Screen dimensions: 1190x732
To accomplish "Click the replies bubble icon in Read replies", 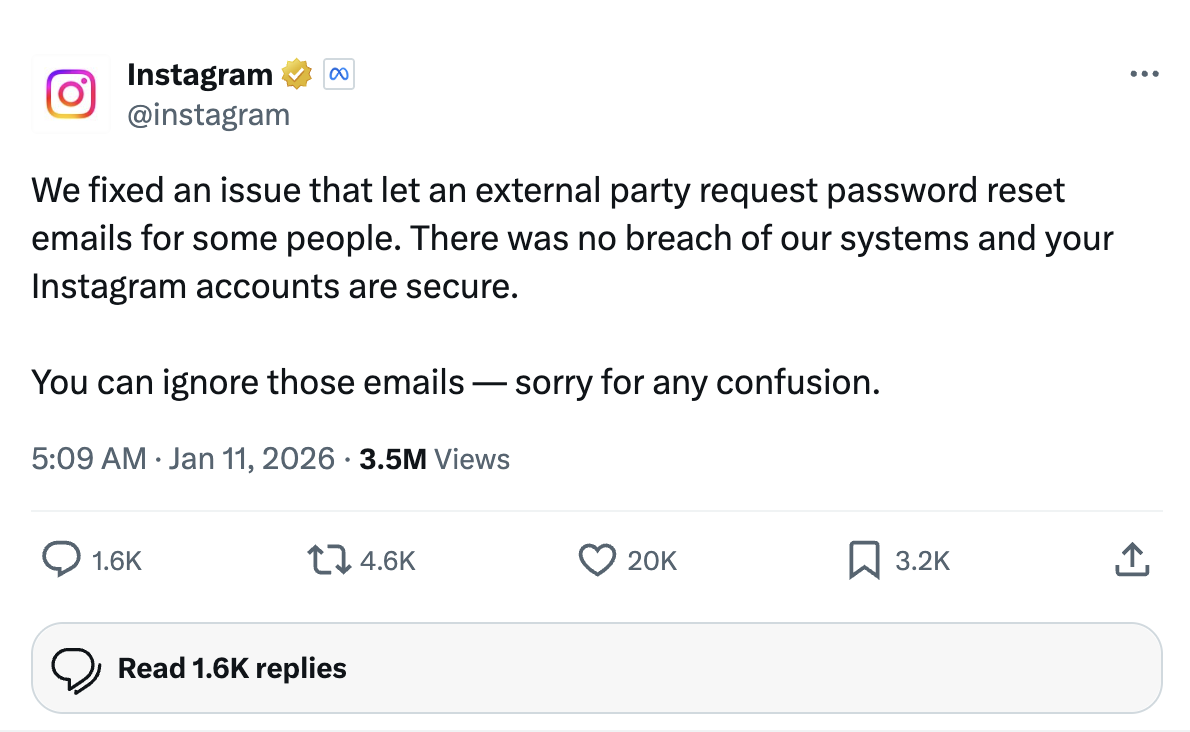I will [x=76, y=669].
